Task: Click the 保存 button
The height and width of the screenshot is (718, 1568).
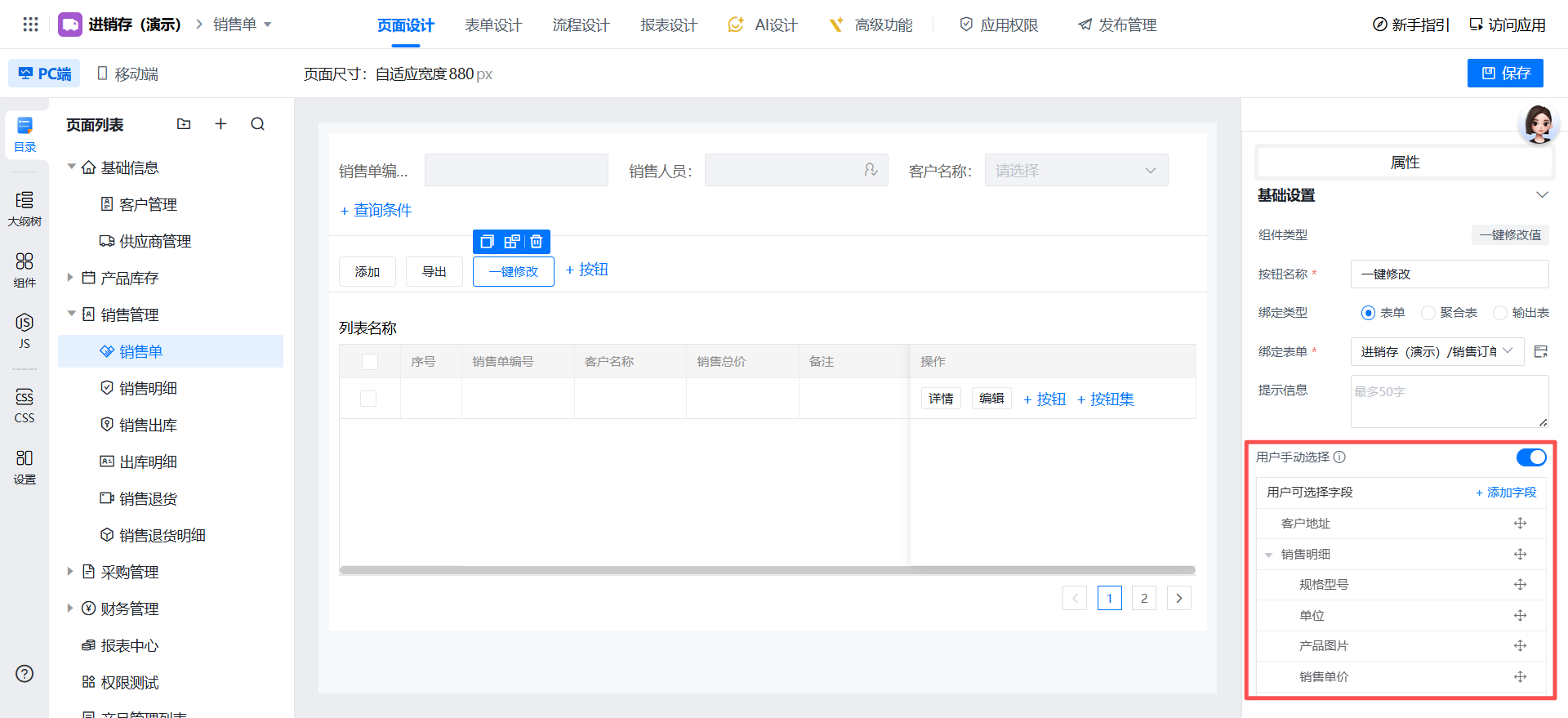Action: tap(1505, 74)
